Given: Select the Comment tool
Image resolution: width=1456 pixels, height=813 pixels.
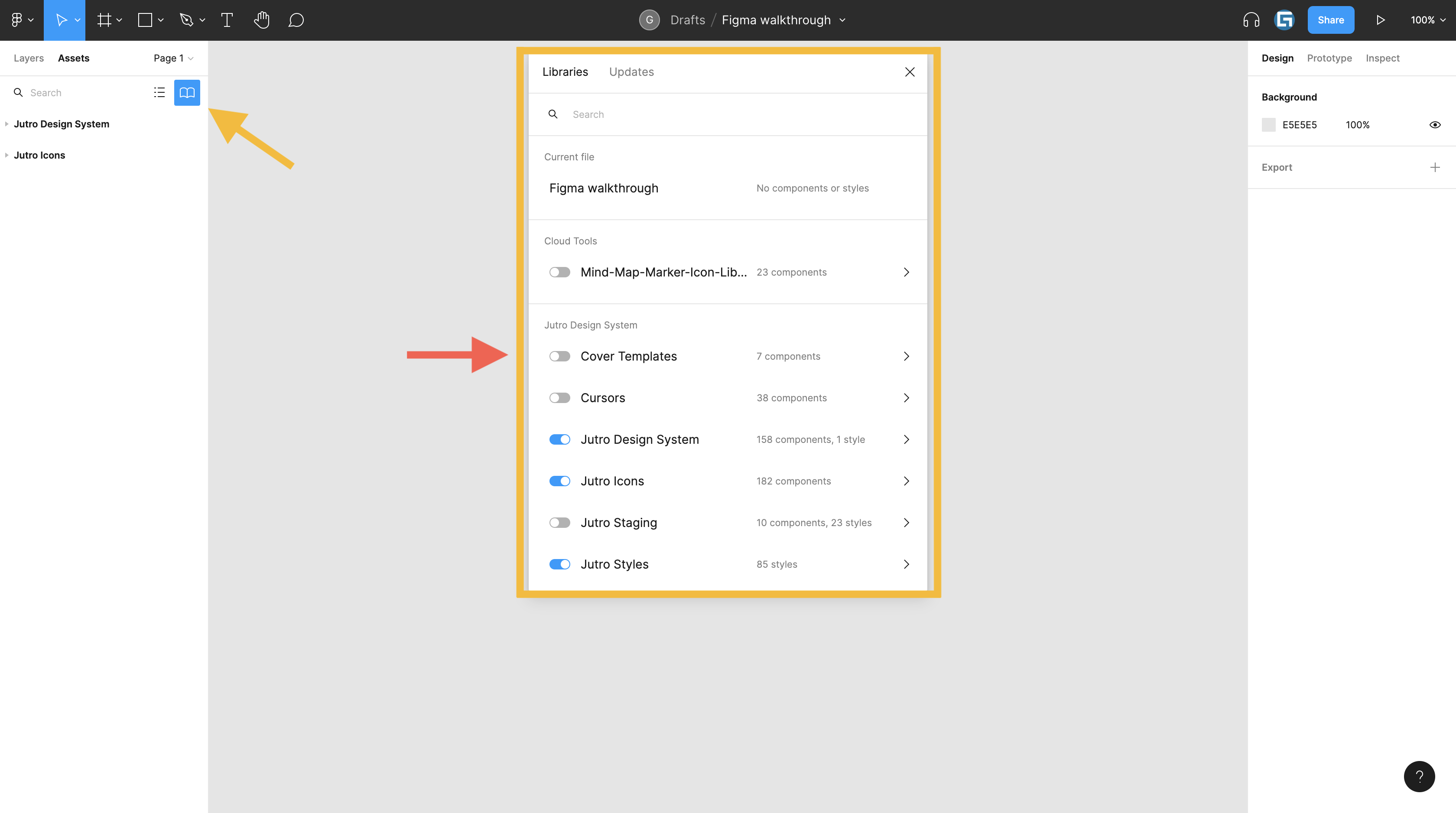Looking at the screenshot, I should point(296,20).
